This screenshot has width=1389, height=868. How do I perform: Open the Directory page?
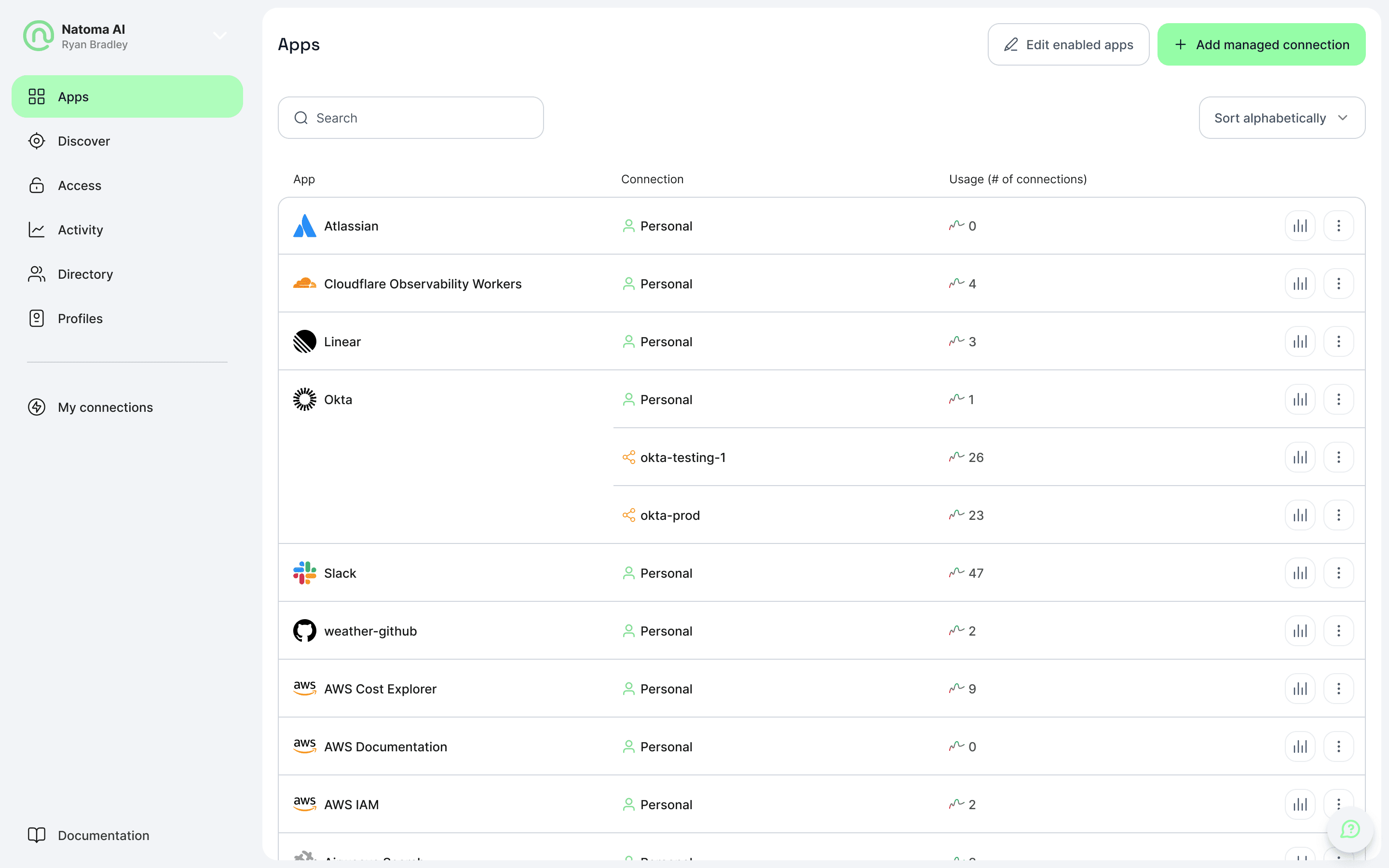pos(85,274)
